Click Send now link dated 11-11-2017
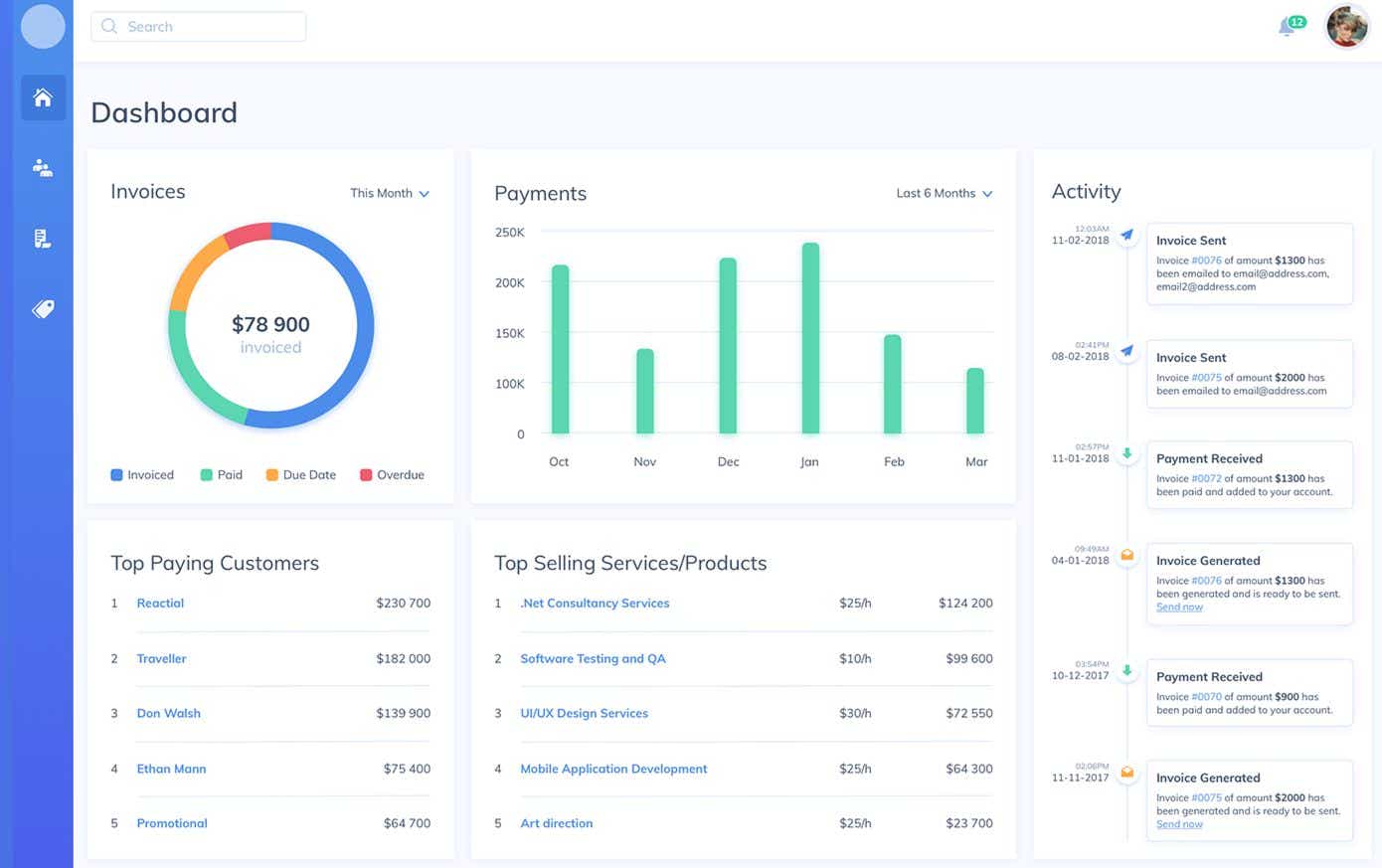Screen dimensions: 1382x868 pos(1179,824)
